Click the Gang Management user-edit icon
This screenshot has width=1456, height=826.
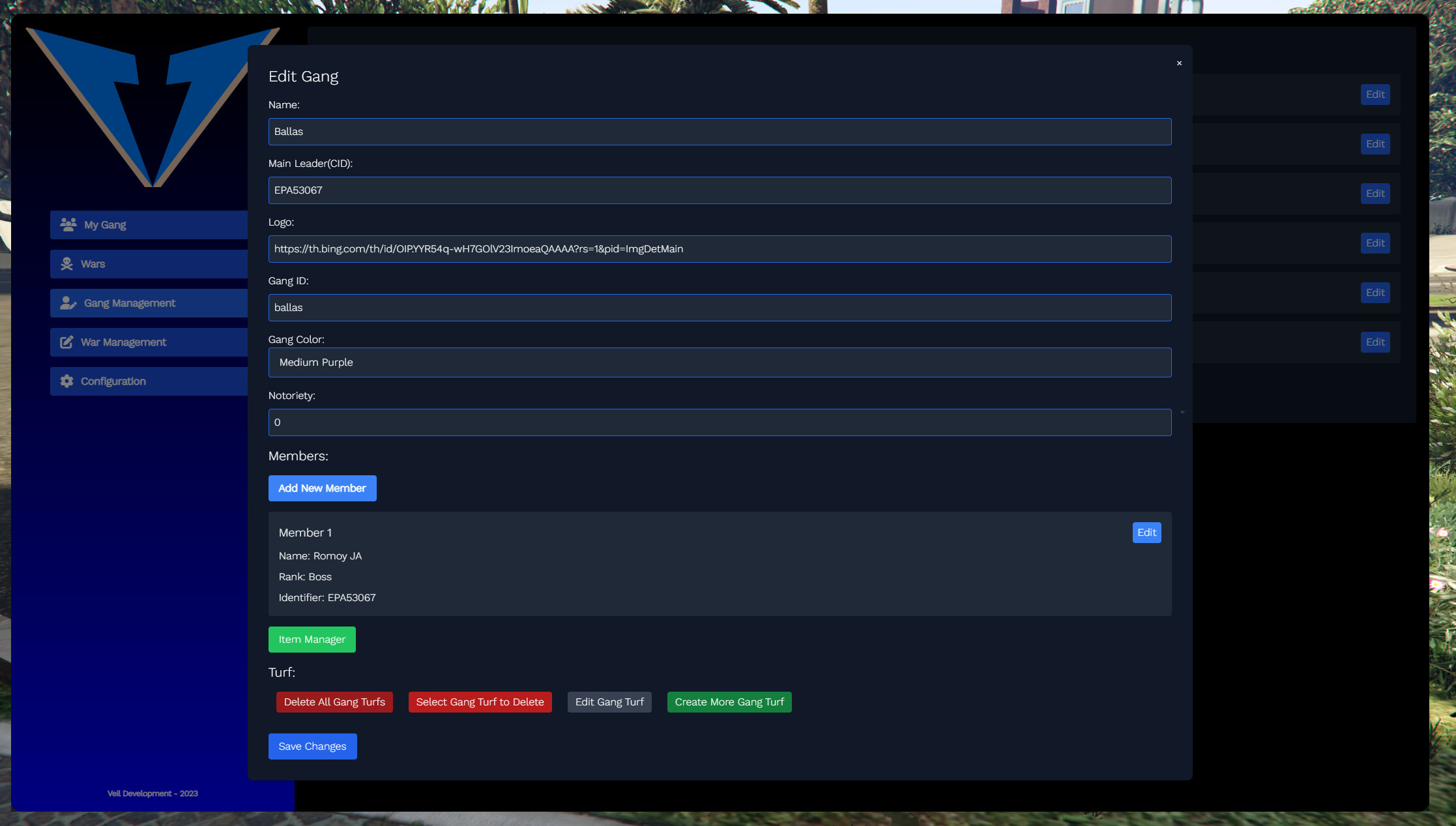tap(68, 302)
